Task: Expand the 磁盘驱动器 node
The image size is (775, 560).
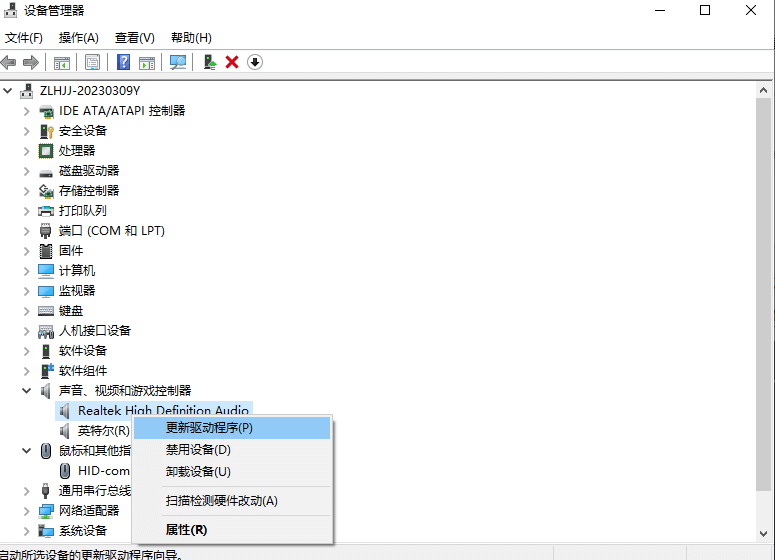Action: coord(27,171)
